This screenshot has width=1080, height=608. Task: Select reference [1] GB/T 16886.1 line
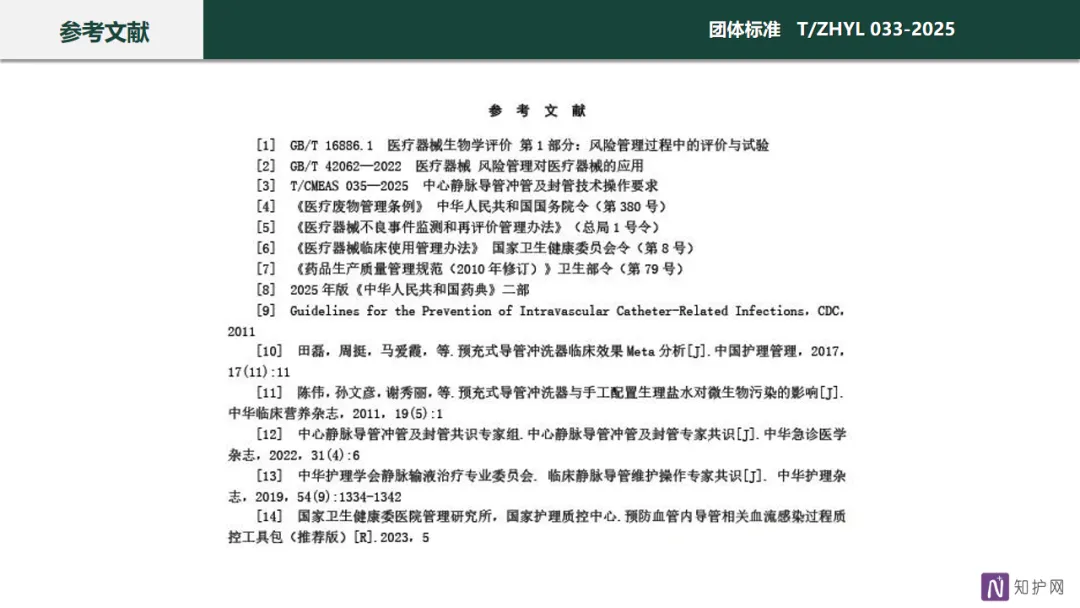(512, 145)
